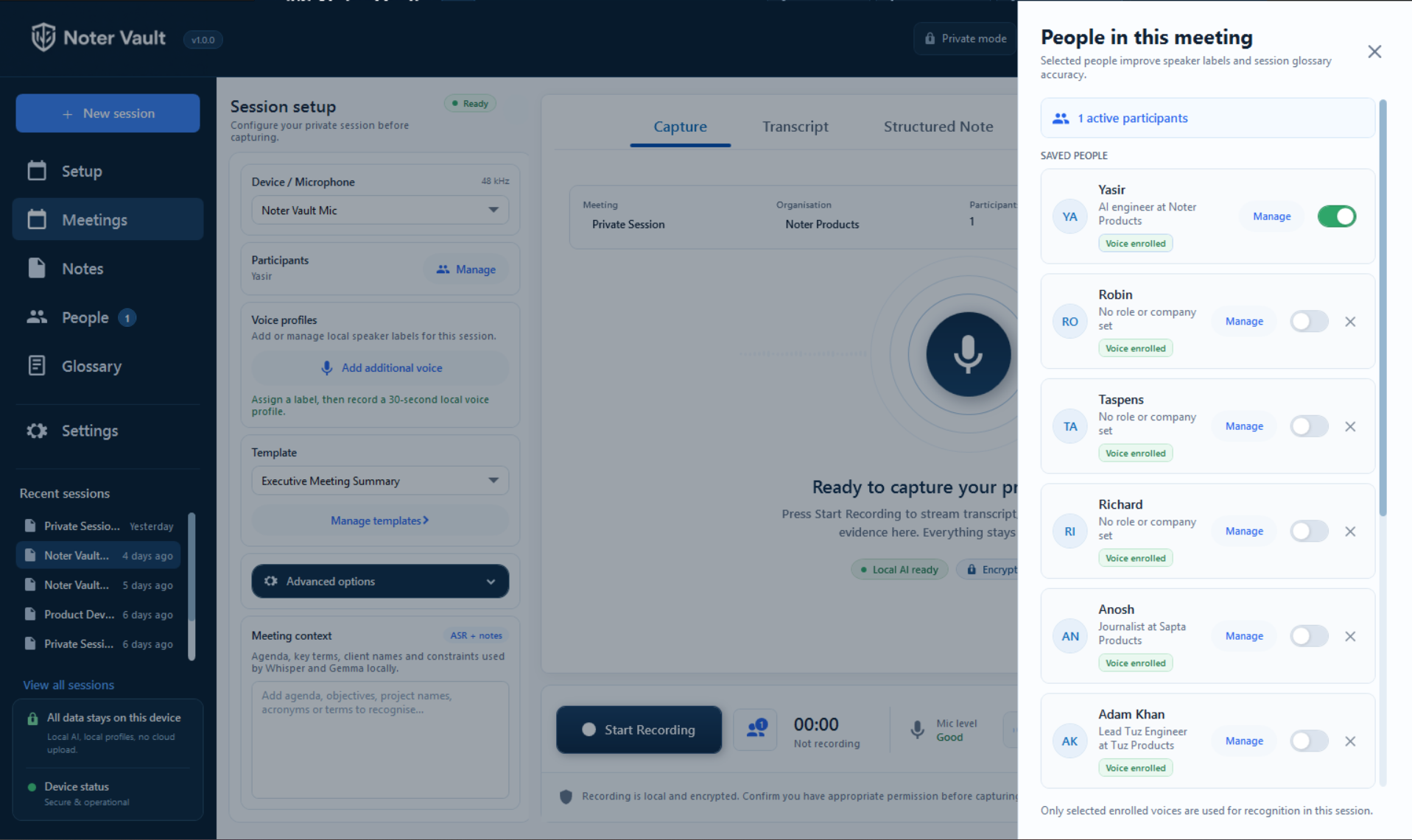
Task: Open the Settings gear icon
Action: 37,431
